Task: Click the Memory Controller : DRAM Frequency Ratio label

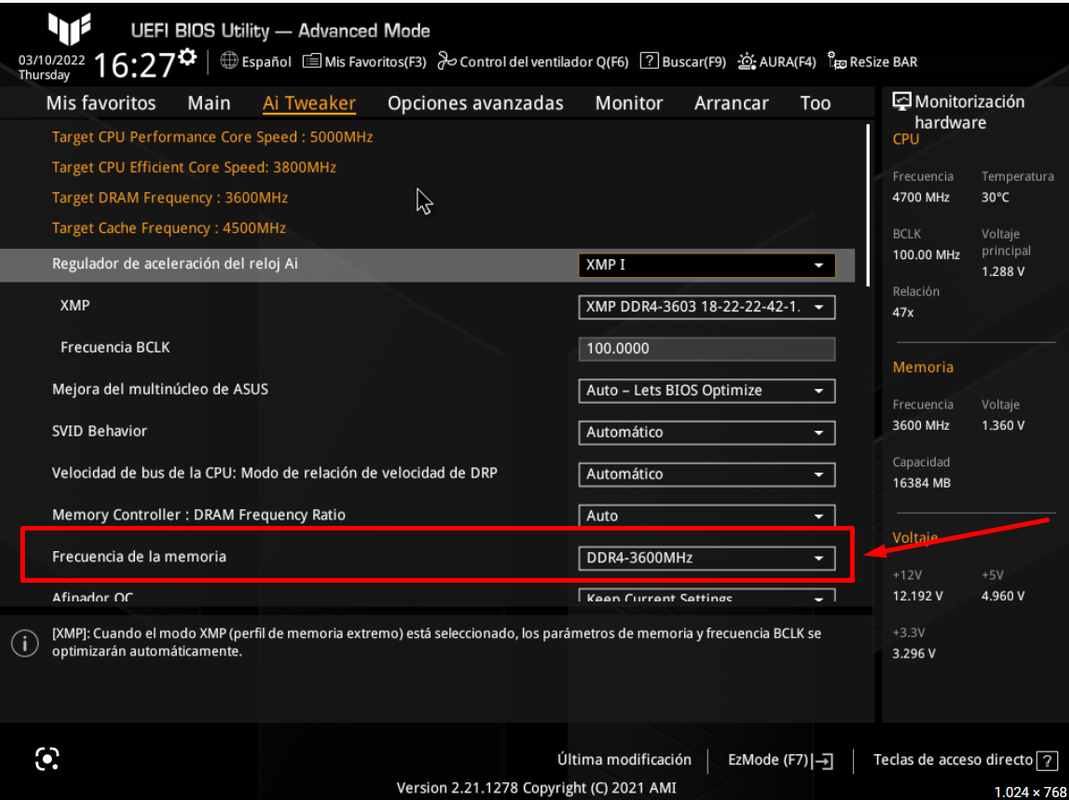Action: pyautogui.click(x=198, y=515)
